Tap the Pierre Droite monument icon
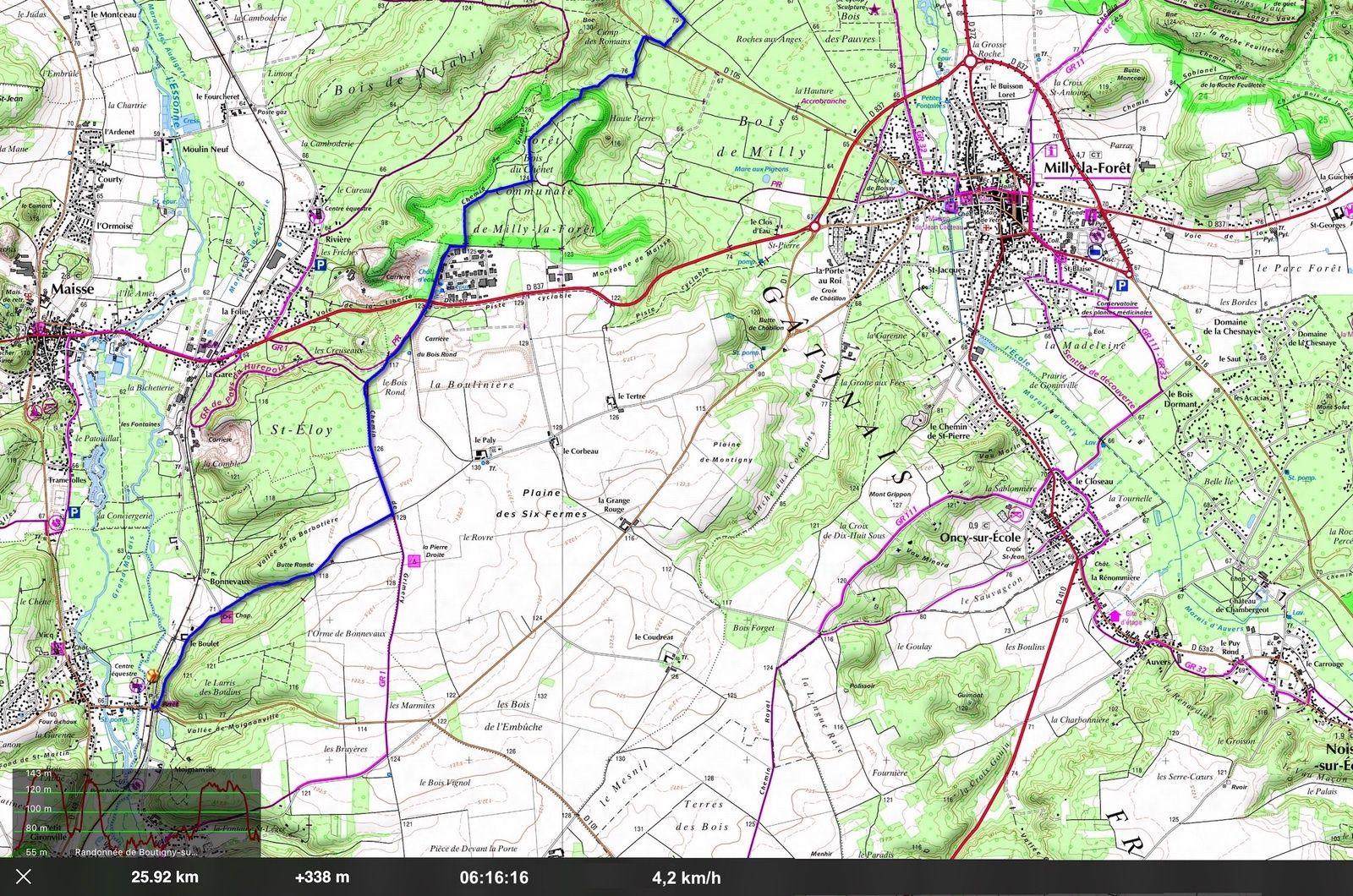Screen dimensions: 1353x896 (x=414, y=560)
